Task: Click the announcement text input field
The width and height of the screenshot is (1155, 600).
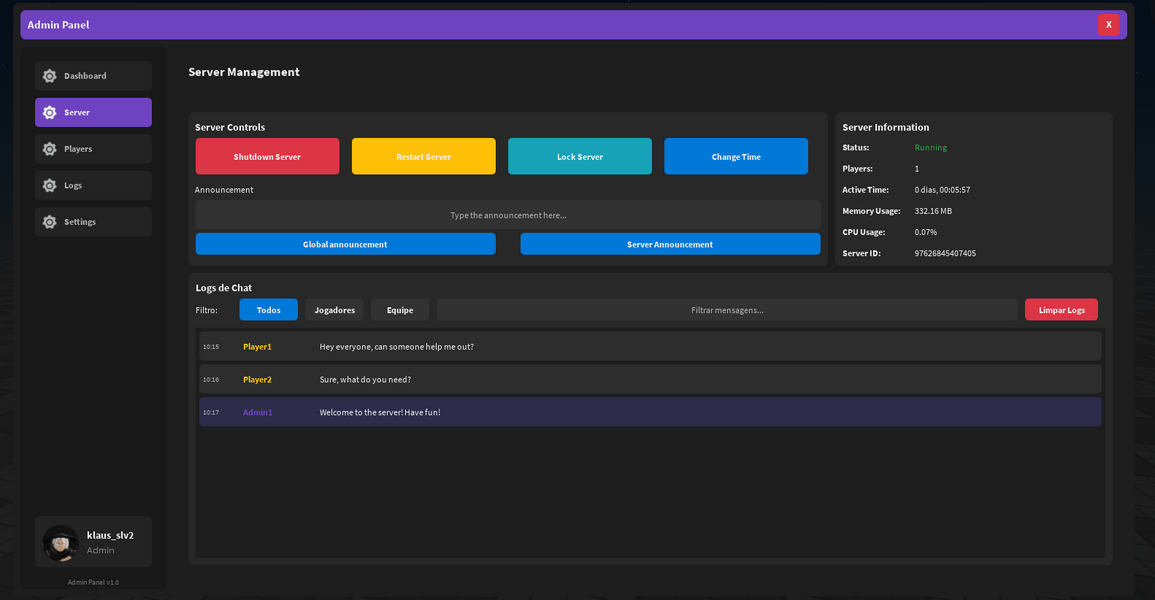Action: [x=507, y=213]
